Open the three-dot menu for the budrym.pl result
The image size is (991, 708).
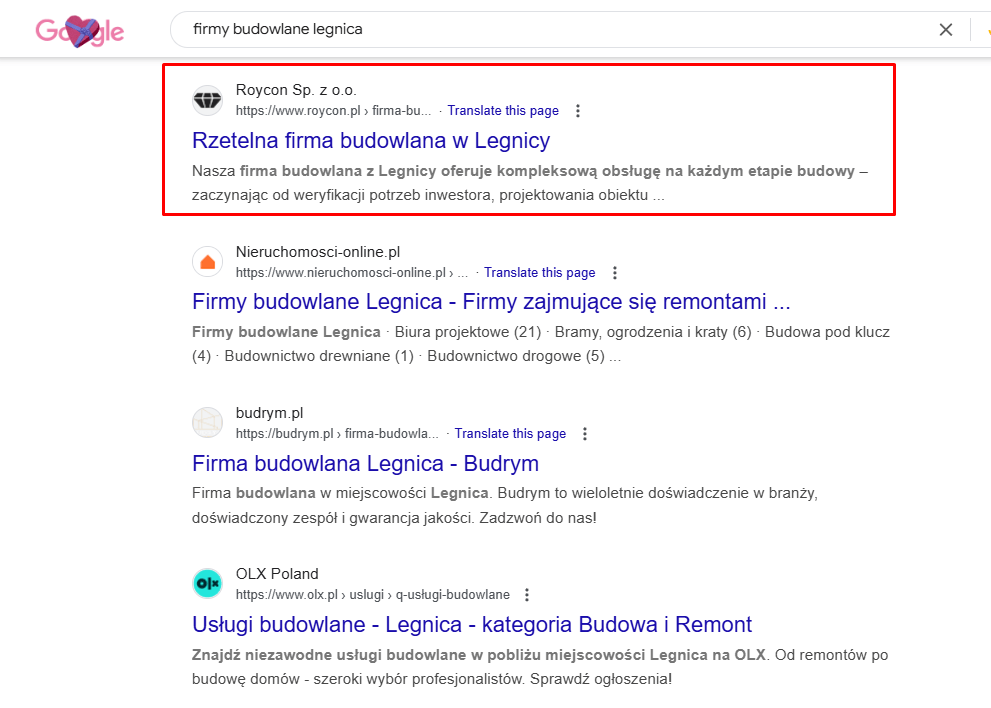[584, 433]
